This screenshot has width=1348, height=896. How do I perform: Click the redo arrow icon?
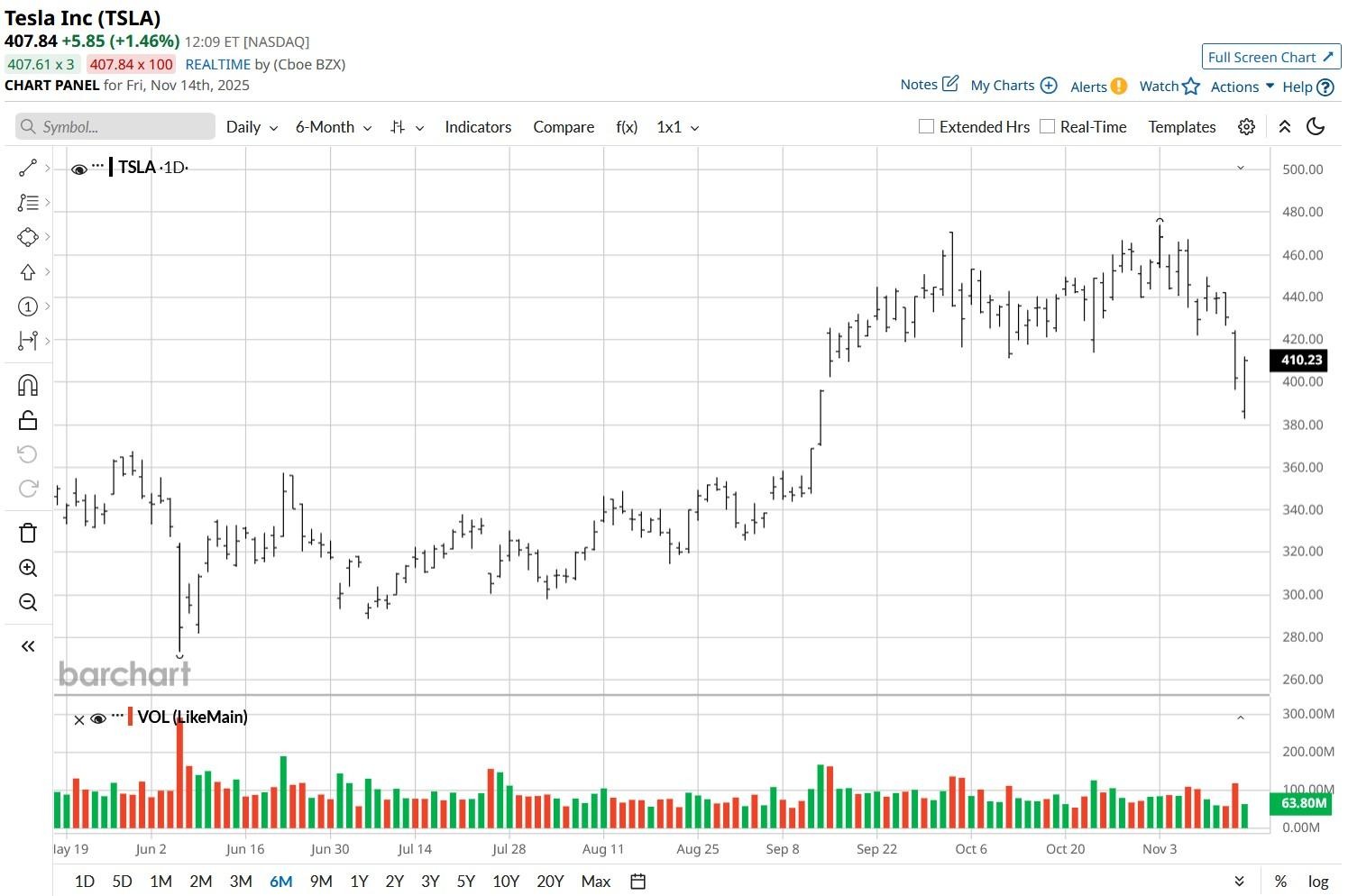28,489
